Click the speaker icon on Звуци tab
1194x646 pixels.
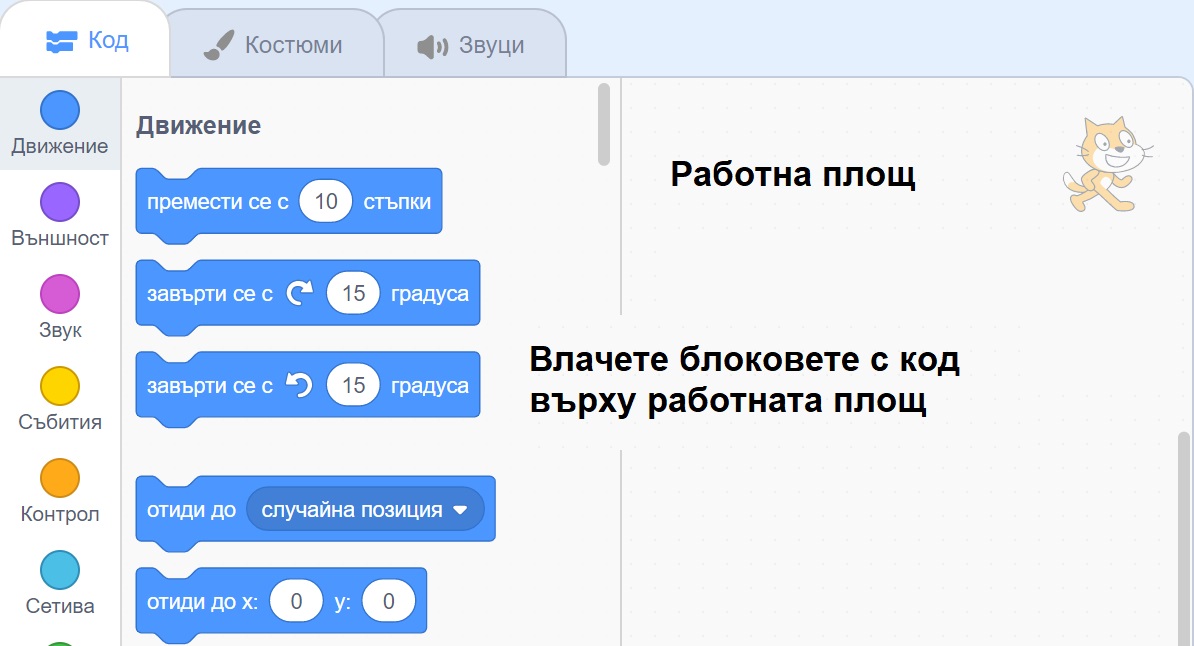(x=433, y=46)
